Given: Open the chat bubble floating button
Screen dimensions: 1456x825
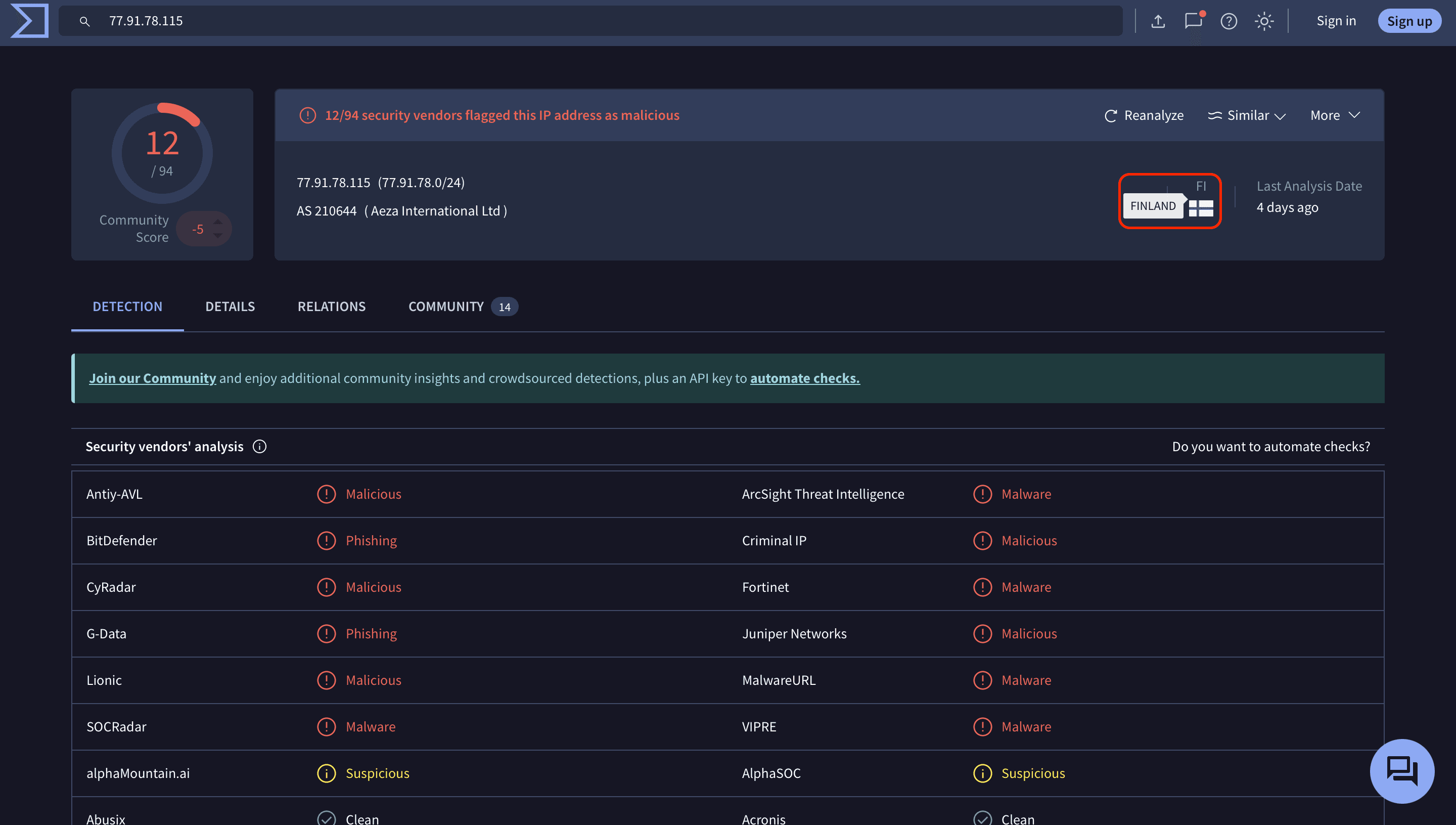Looking at the screenshot, I should point(1401,770).
